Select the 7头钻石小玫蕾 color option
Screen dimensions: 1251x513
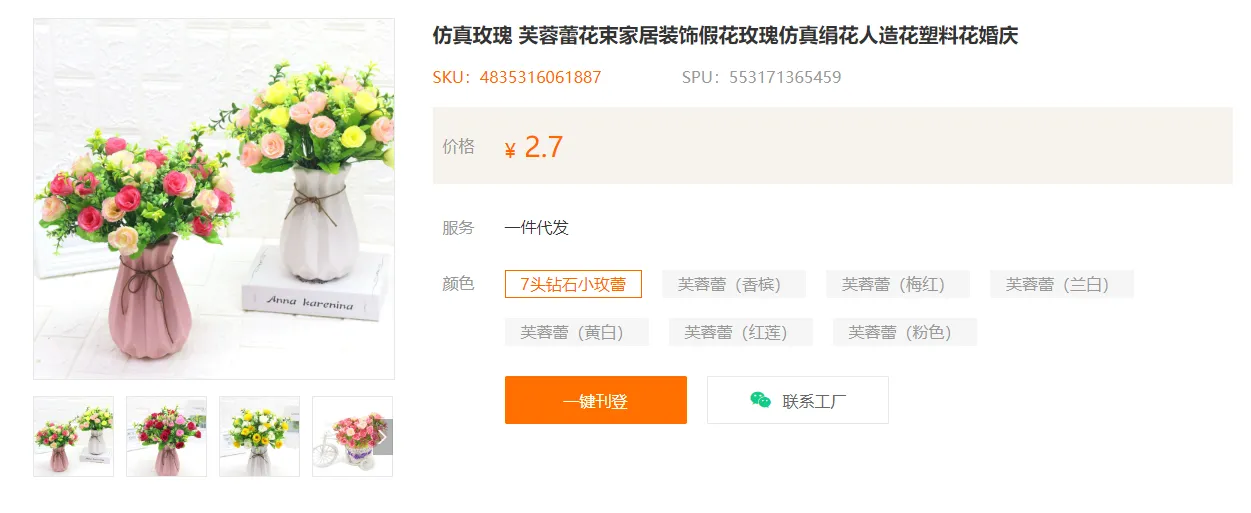pyautogui.click(x=573, y=284)
